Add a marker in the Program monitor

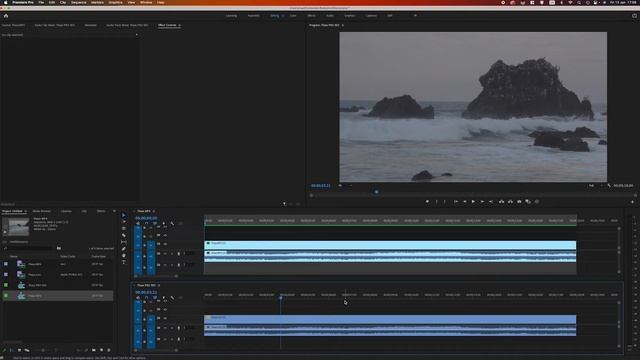coord(427,202)
